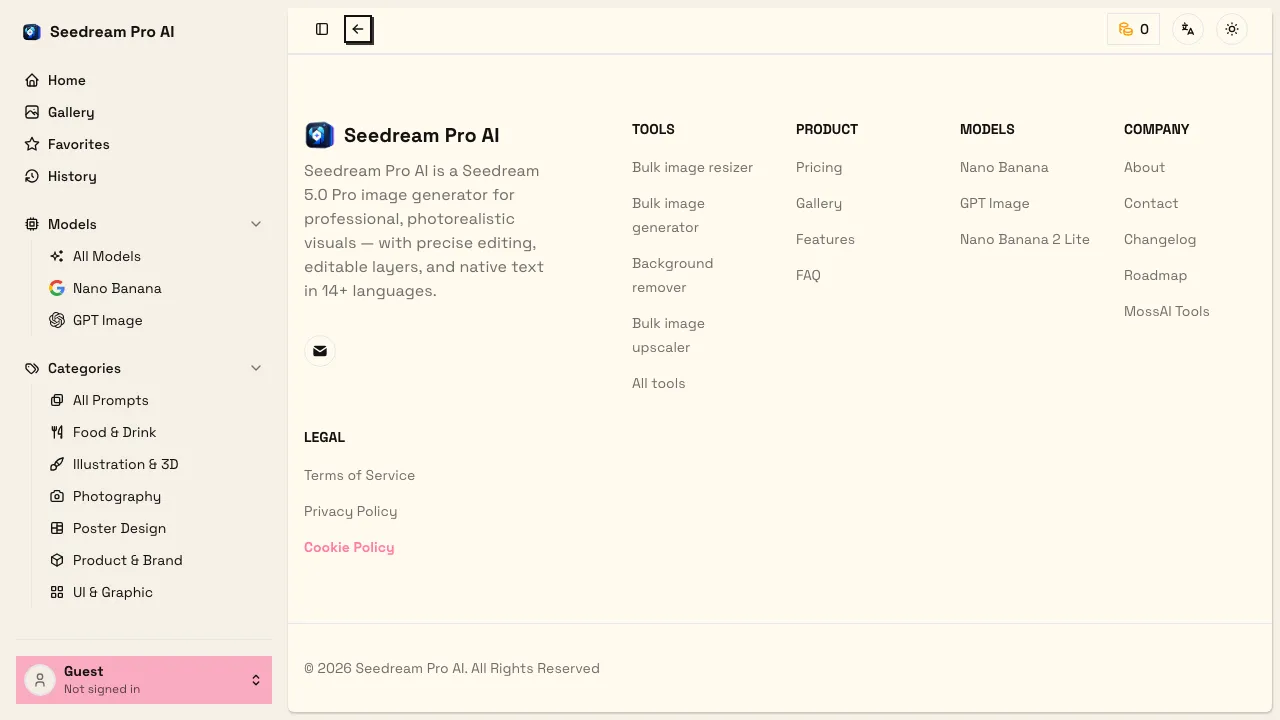Image resolution: width=1280 pixels, height=720 pixels.
Task: Click the OpenAI logo beside GPT Image
Action: (57, 320)
